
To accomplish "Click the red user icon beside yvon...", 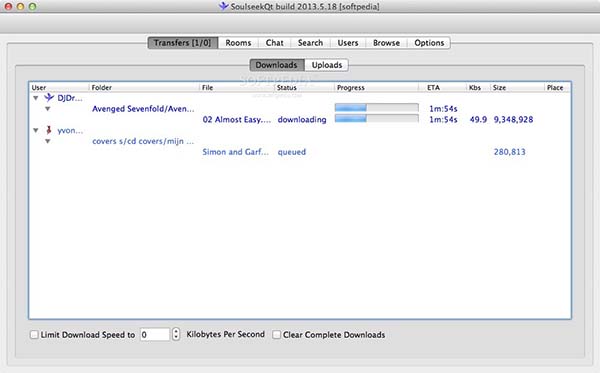I will coord(49,130).
